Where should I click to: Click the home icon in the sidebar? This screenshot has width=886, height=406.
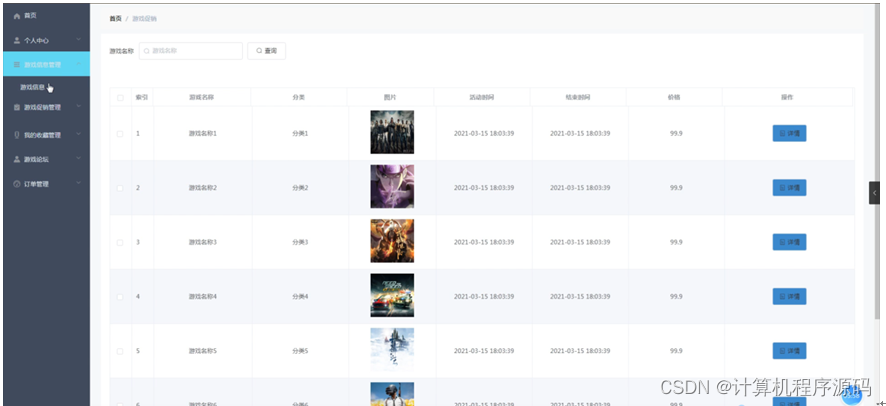[16, 16]
